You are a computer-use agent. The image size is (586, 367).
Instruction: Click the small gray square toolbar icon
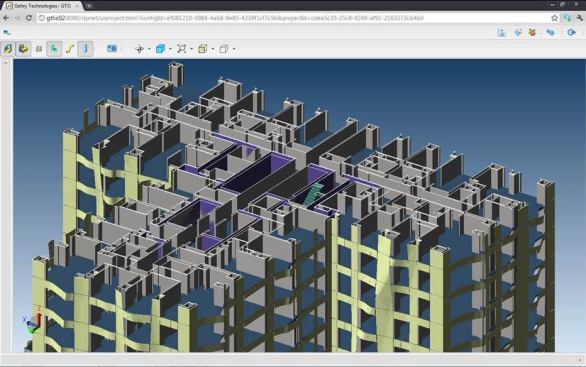[x=39, y=49]
